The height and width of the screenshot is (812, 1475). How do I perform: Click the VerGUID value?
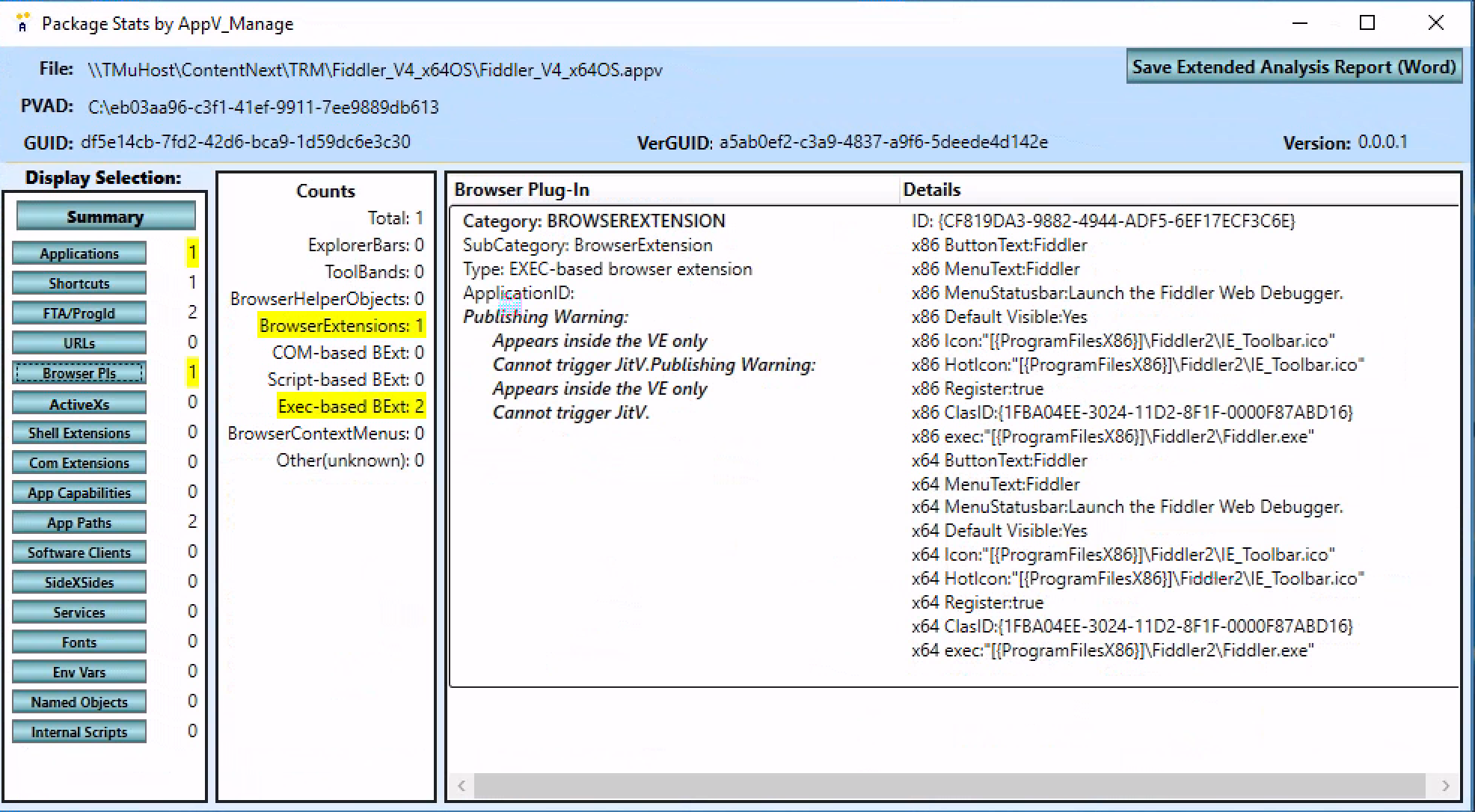[x=883, y=142]
